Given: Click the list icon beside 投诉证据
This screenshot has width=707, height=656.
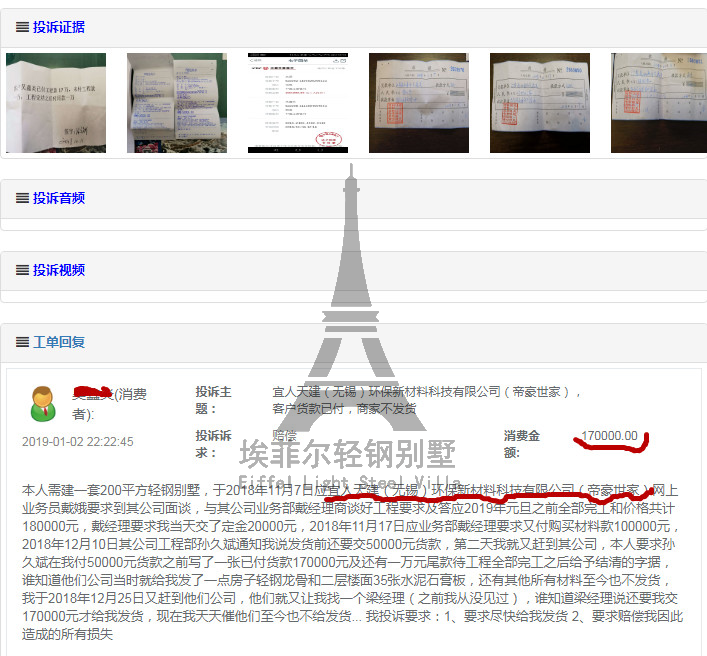Looking at the screenshot, I should [x=22, y=27].
